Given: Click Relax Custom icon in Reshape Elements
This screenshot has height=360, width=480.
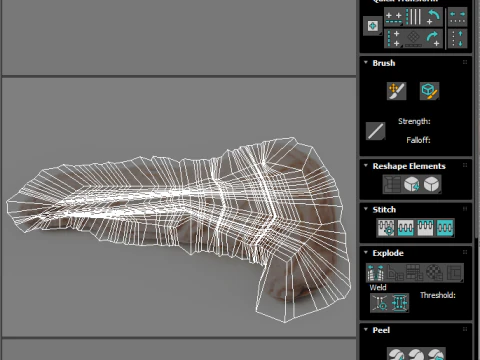Looking at the screenshot, I should [x=432, y=184].
